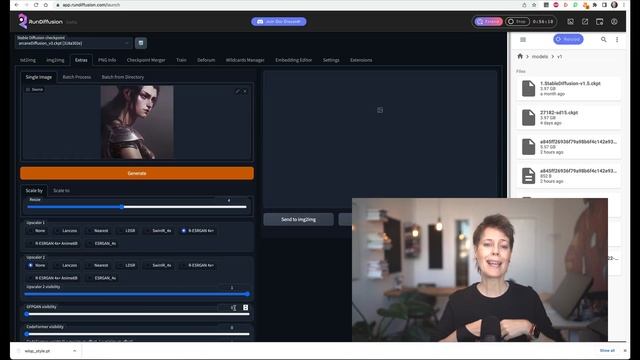Click the Join Our Discord button
Viewport: 640px width, 360px height.
pos(279,22)
